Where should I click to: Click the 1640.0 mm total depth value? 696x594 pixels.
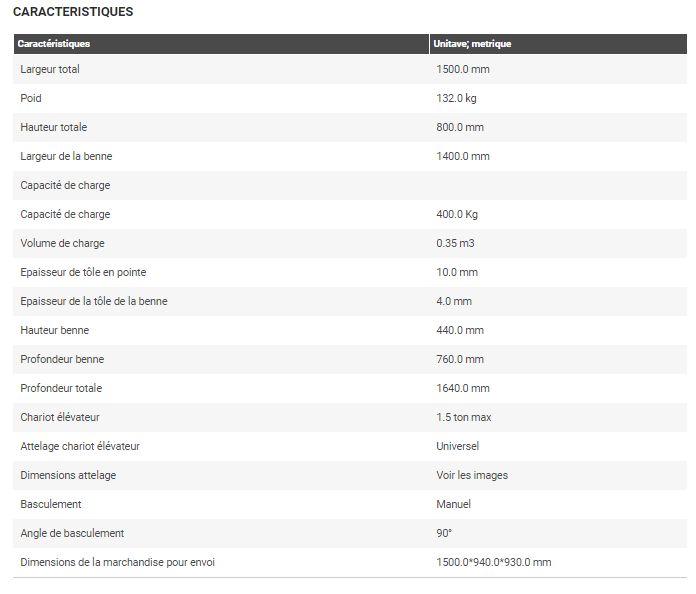point(463,388)
